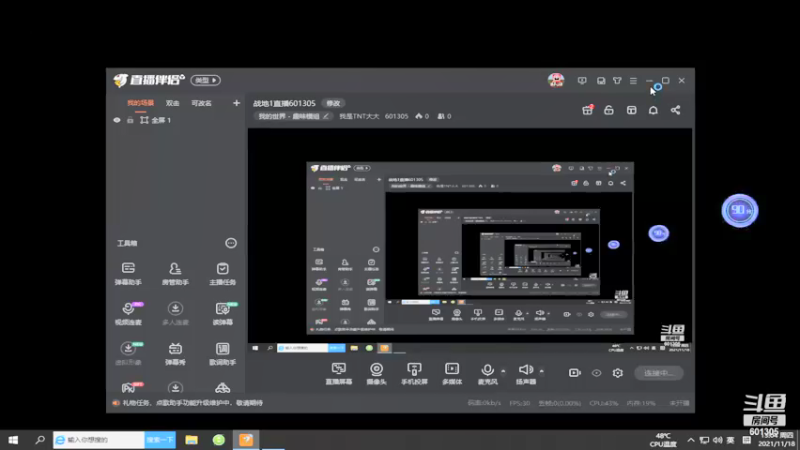Click the 修改 edit title button
Viewport: 800px width, 450px height.
(333, 103)
